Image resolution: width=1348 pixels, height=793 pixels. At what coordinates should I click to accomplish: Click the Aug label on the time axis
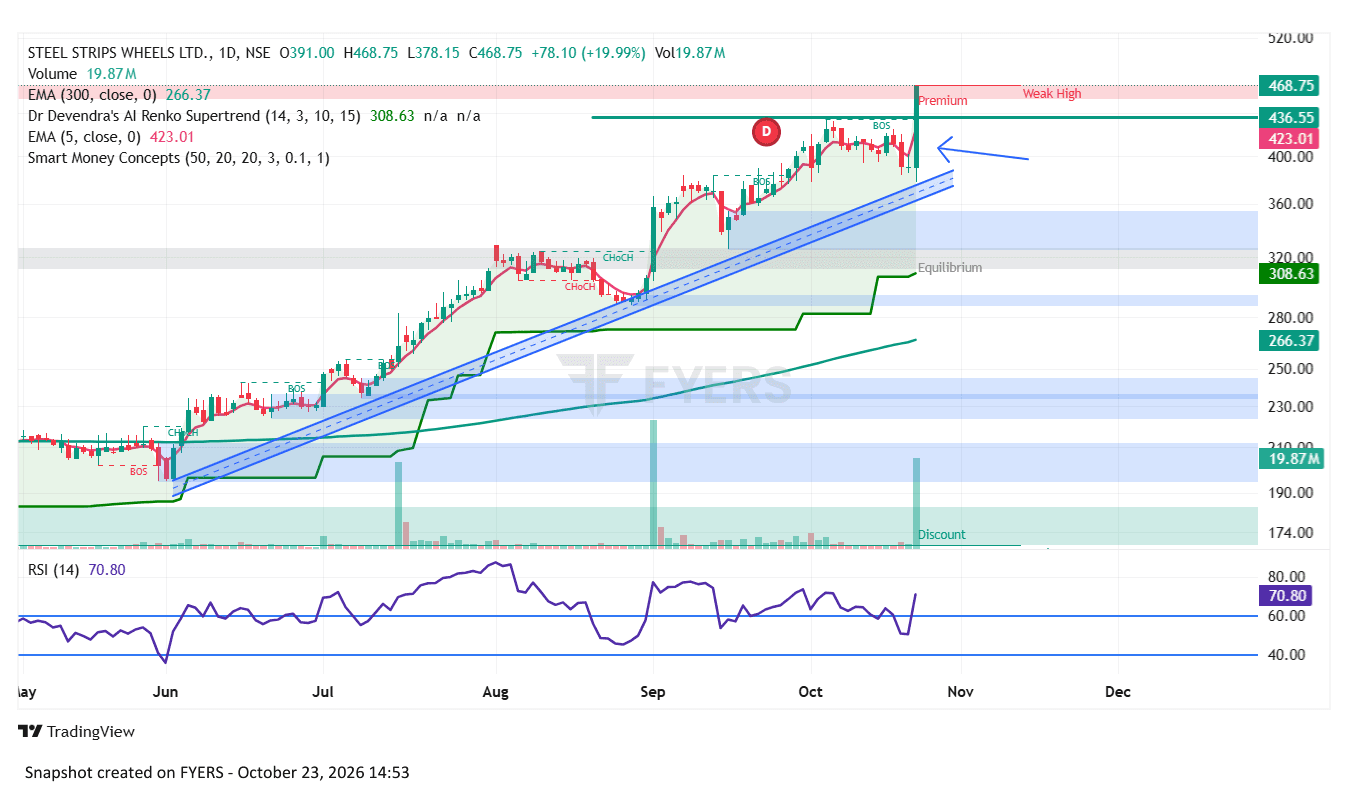495,692
